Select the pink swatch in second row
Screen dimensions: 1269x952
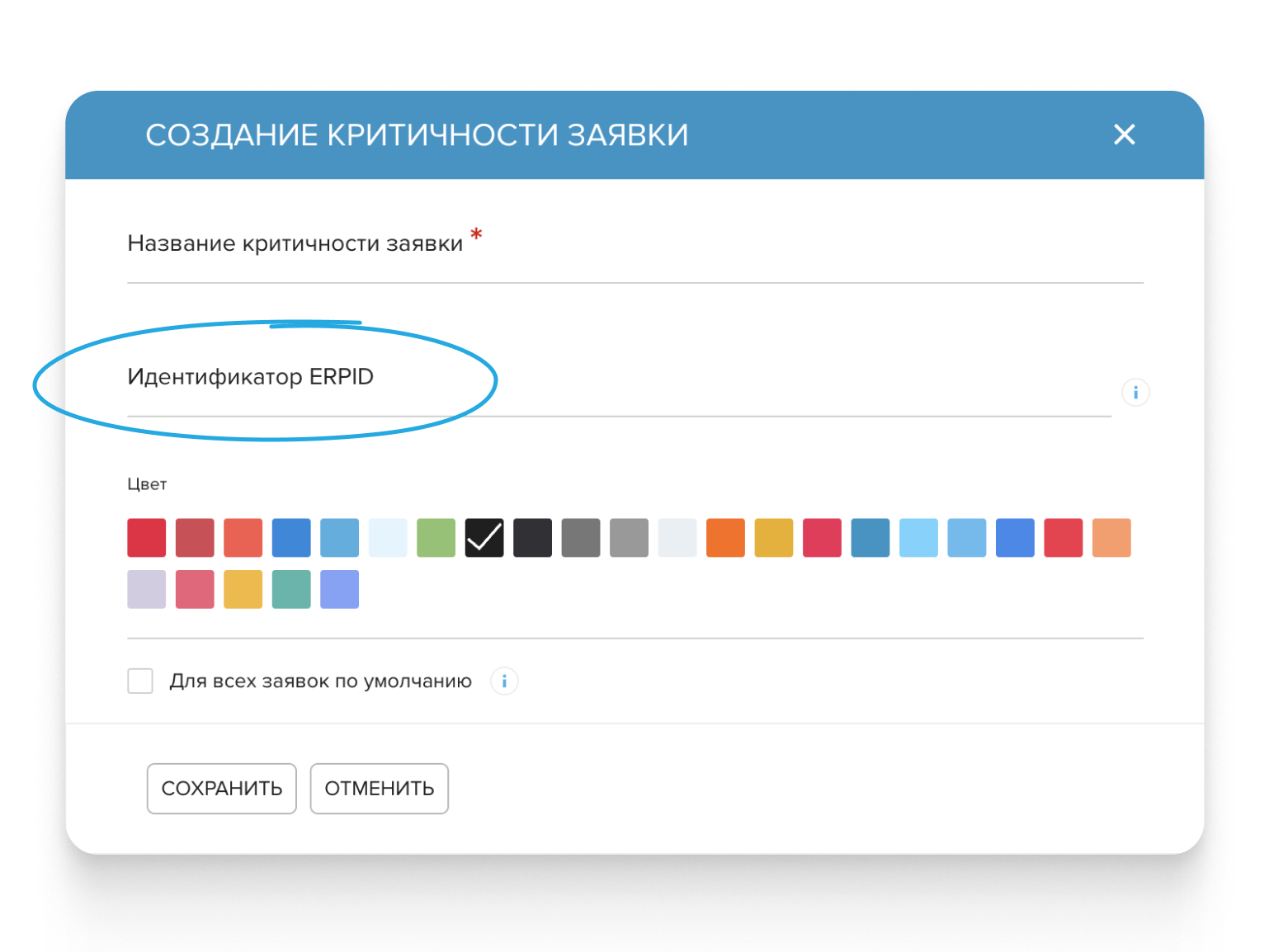[195, 589]
